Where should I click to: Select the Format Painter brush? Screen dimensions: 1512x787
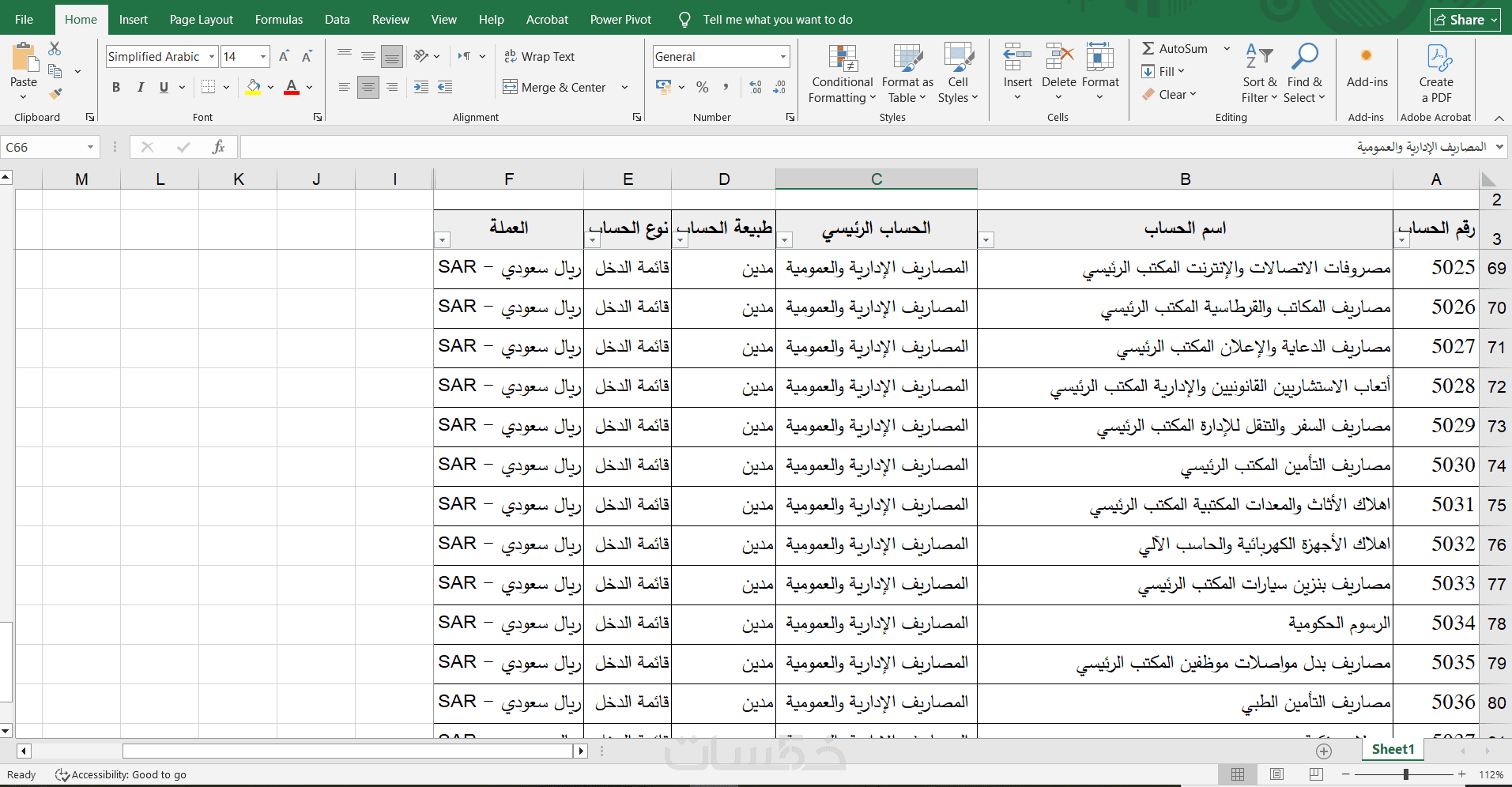tap(55, 93)
